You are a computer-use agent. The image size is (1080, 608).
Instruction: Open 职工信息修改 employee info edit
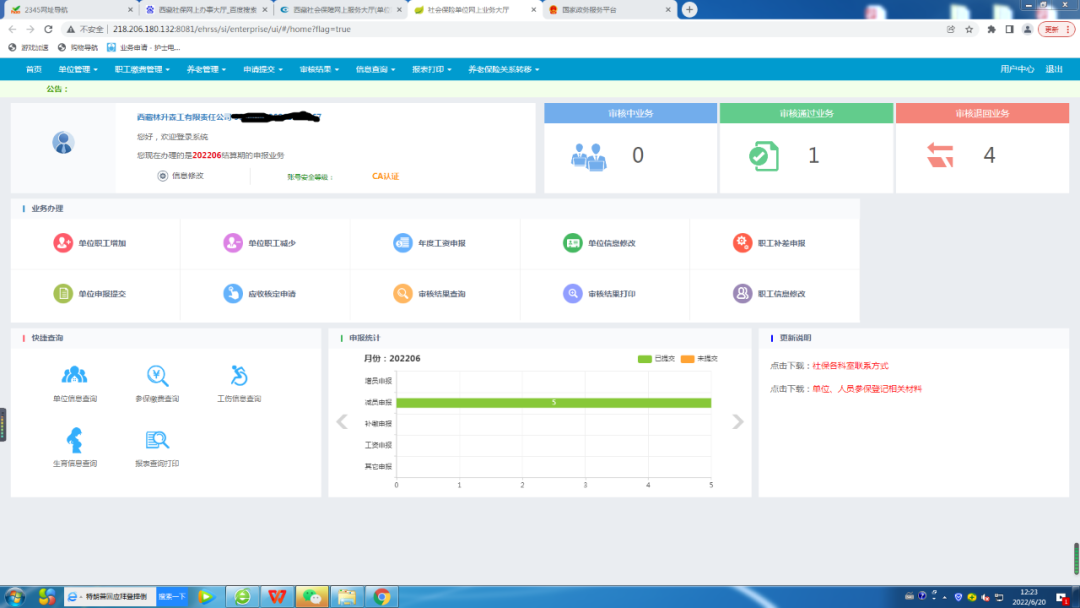[769, 293]
